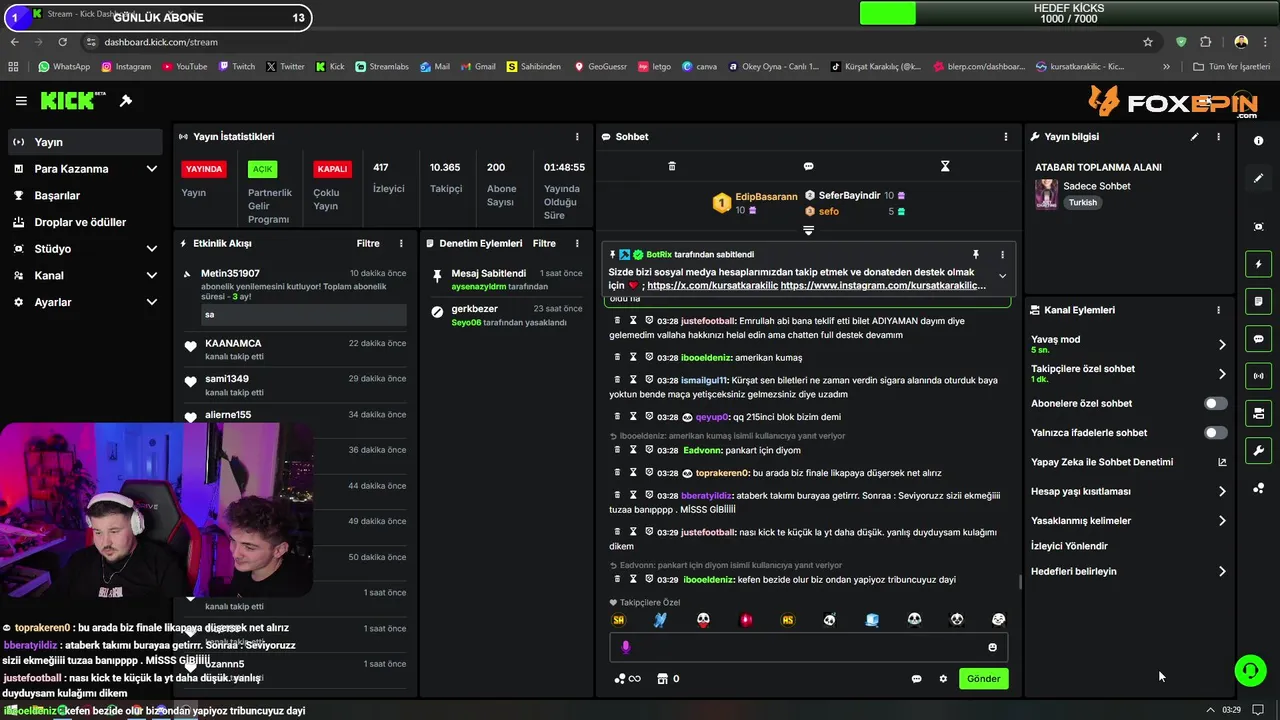Click the browser address bar

coord(620,42)
